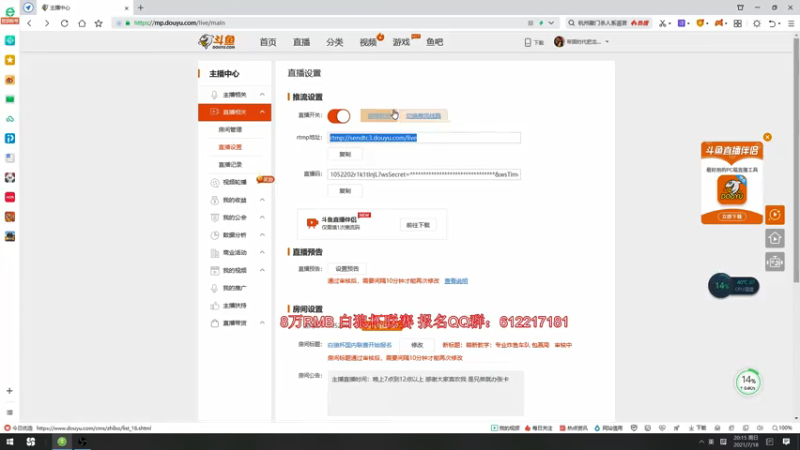
Task: Click the 主播扶持 thumbs-up sidebar icon
Action: 214,306
